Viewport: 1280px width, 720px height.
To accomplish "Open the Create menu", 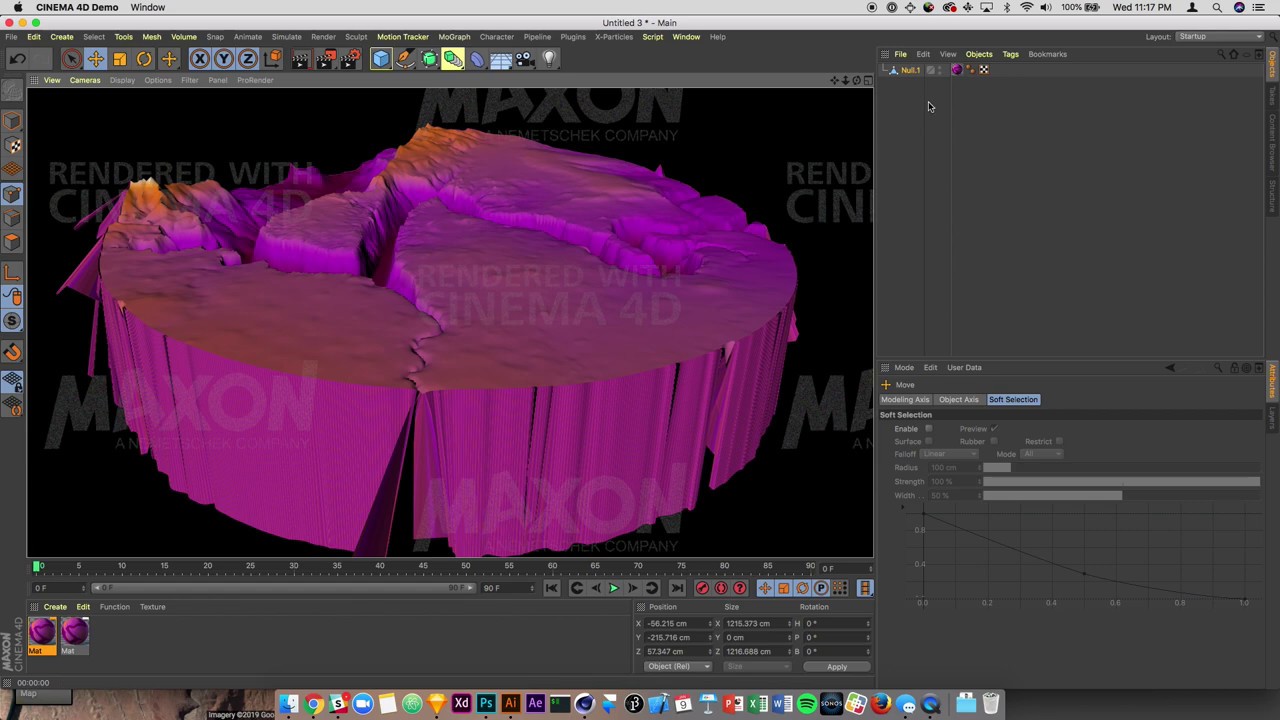I will (61, 37).
